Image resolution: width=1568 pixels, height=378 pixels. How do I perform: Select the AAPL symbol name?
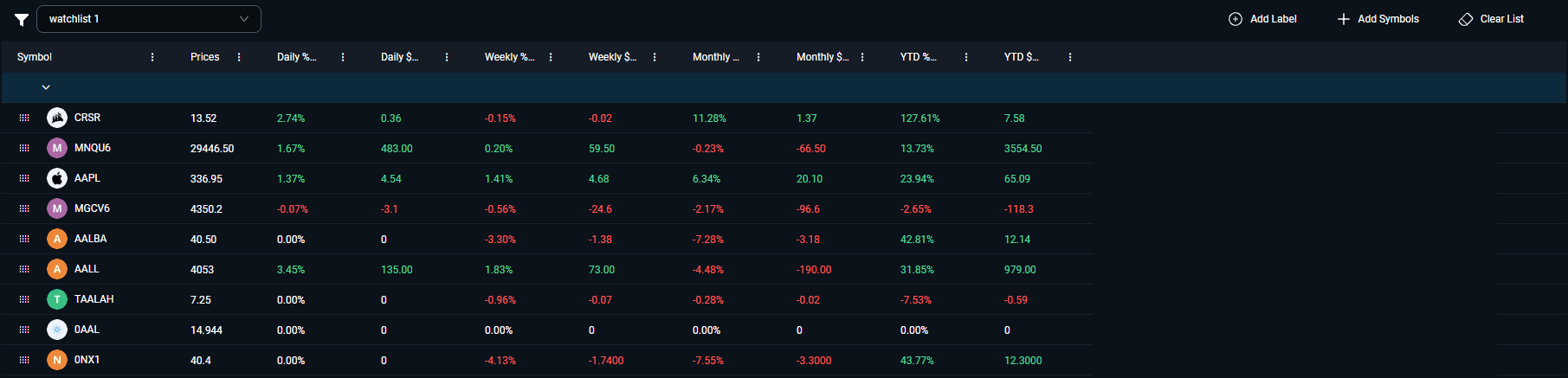click(87, 178)
